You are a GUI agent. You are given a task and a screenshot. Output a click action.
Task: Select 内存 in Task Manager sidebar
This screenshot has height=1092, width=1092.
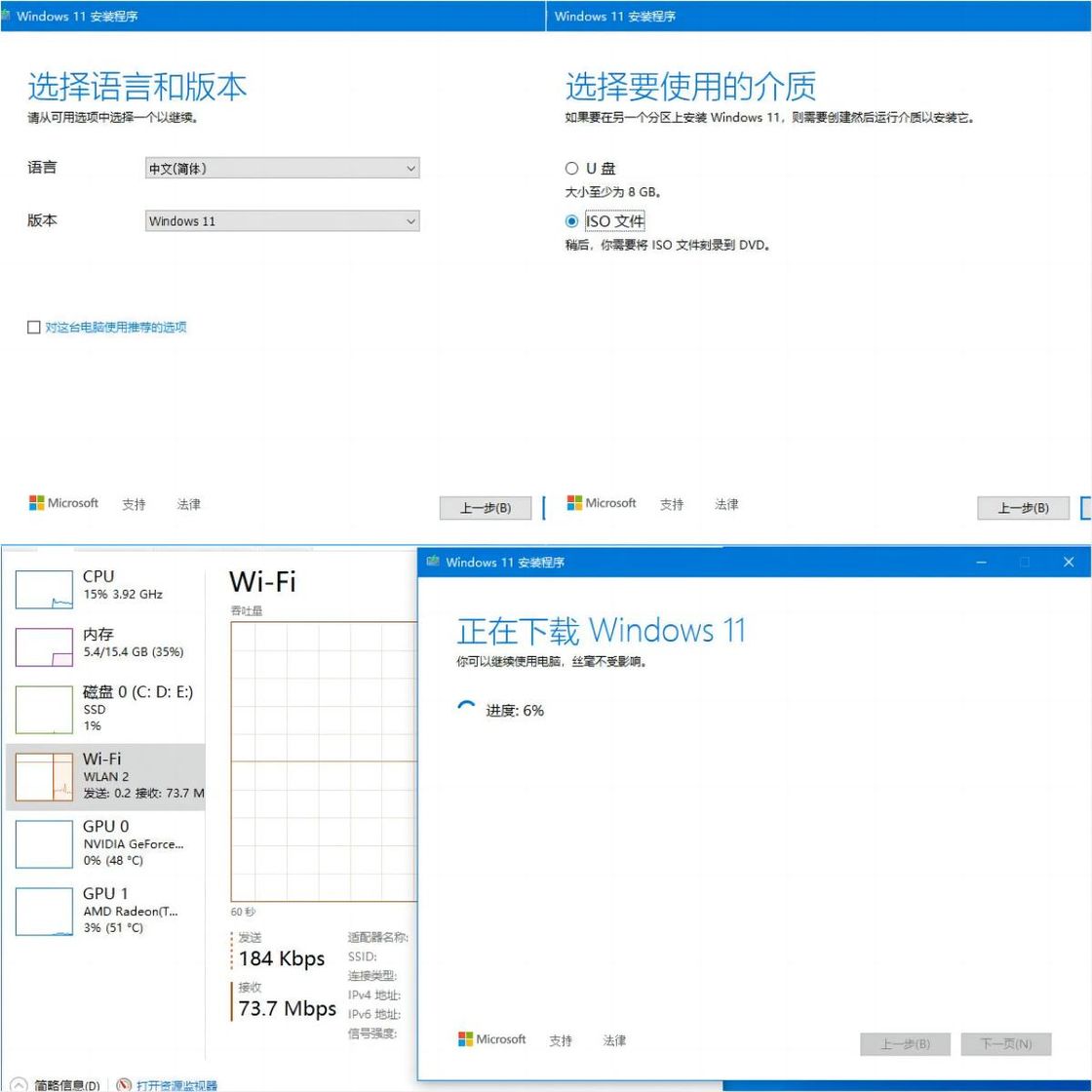(106, 647)
